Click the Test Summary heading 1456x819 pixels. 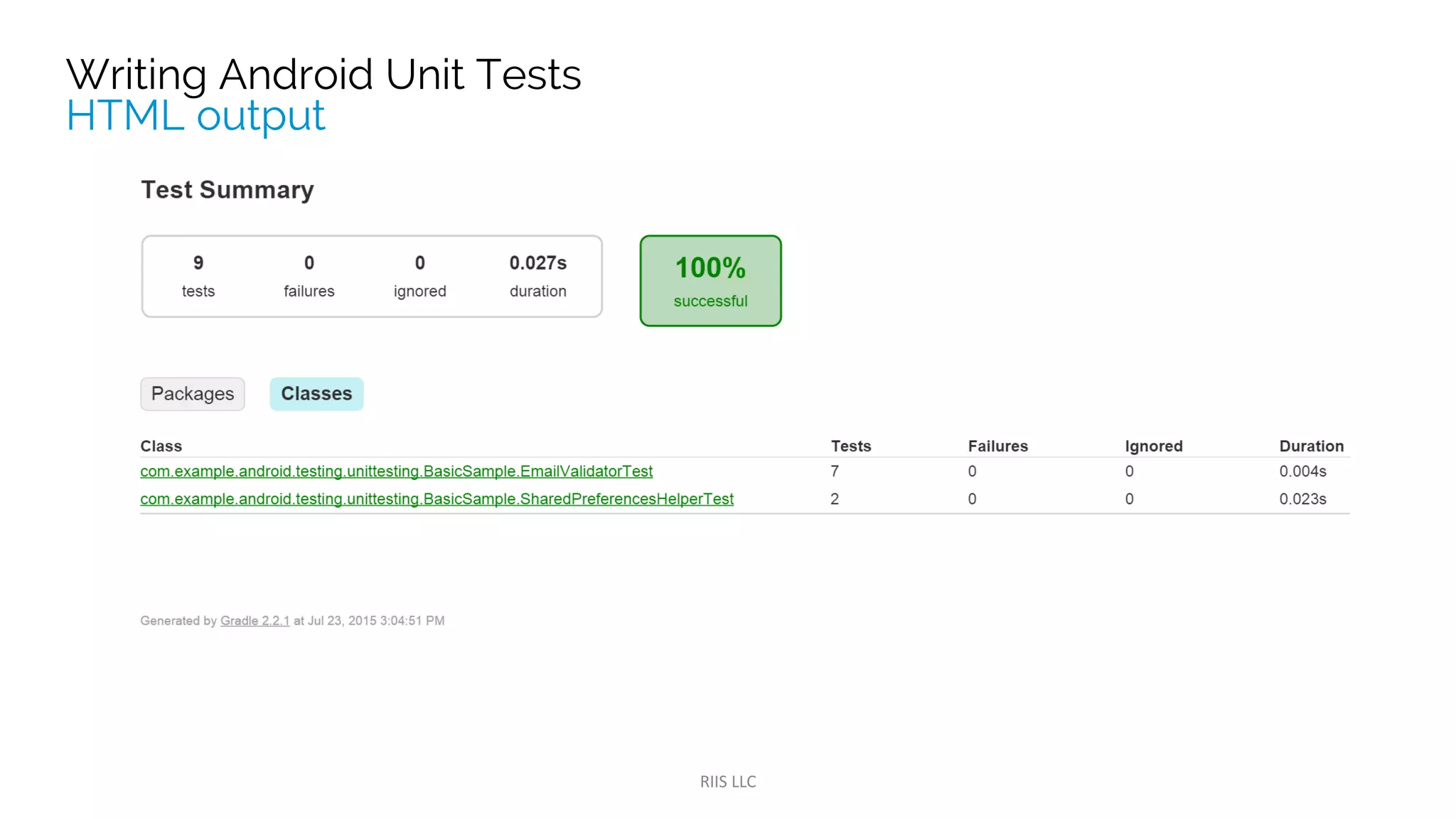click(227, 190)
